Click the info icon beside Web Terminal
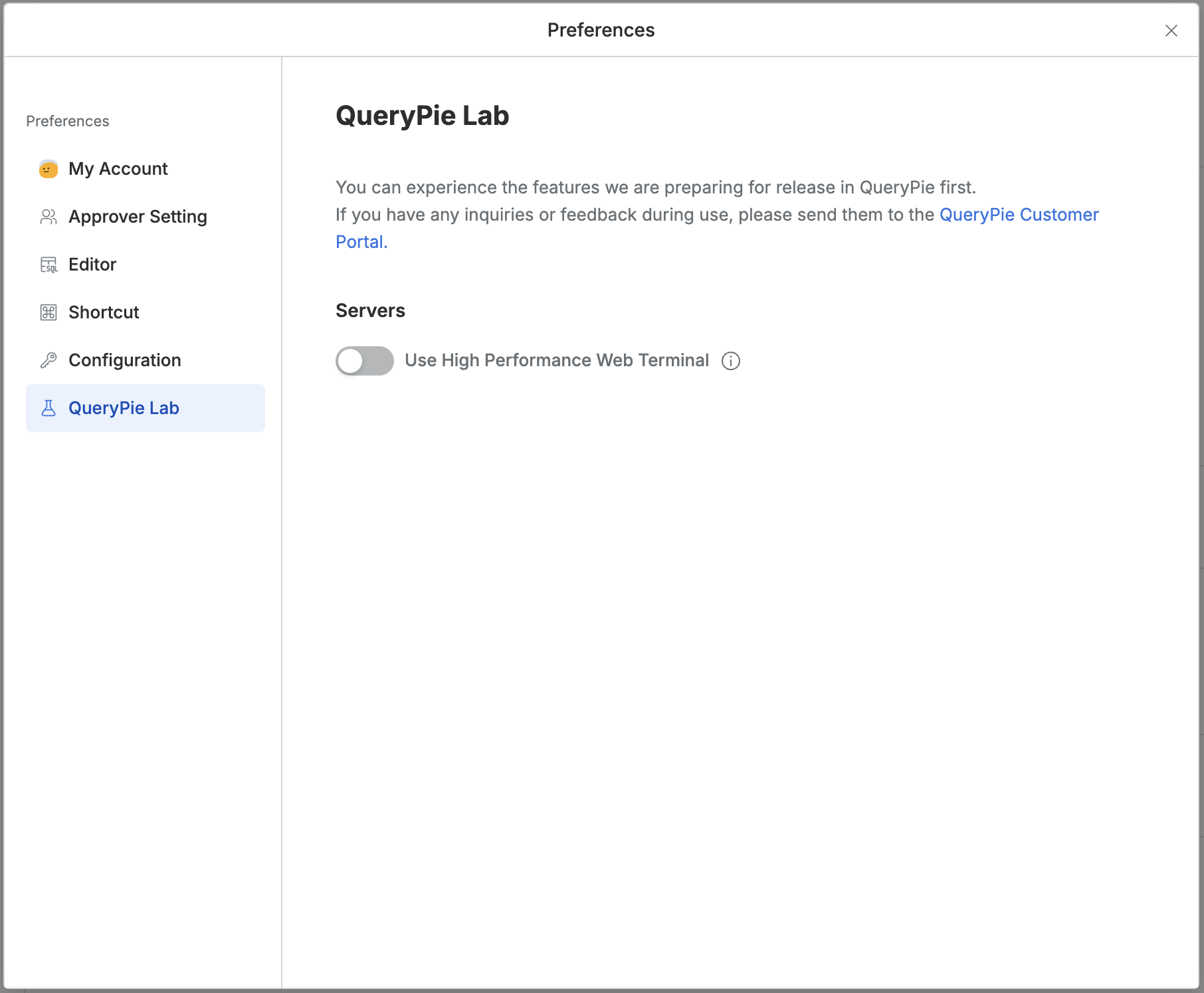Screen dimensions: 1204x993 pos(731,361)
